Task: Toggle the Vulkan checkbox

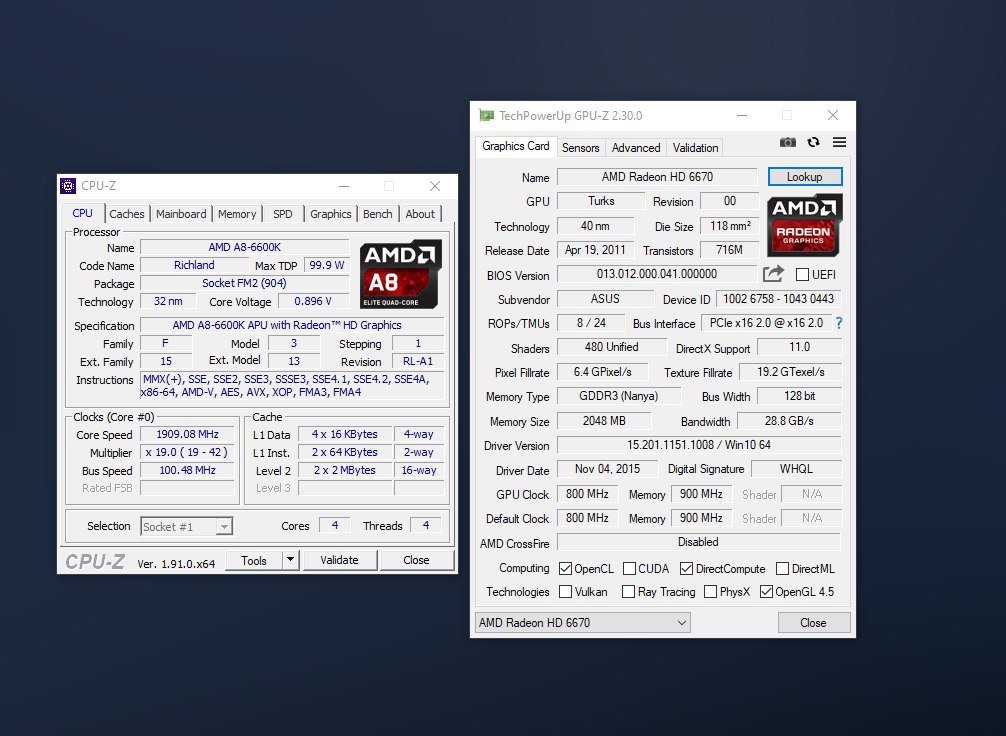Action: click(565, 592)
